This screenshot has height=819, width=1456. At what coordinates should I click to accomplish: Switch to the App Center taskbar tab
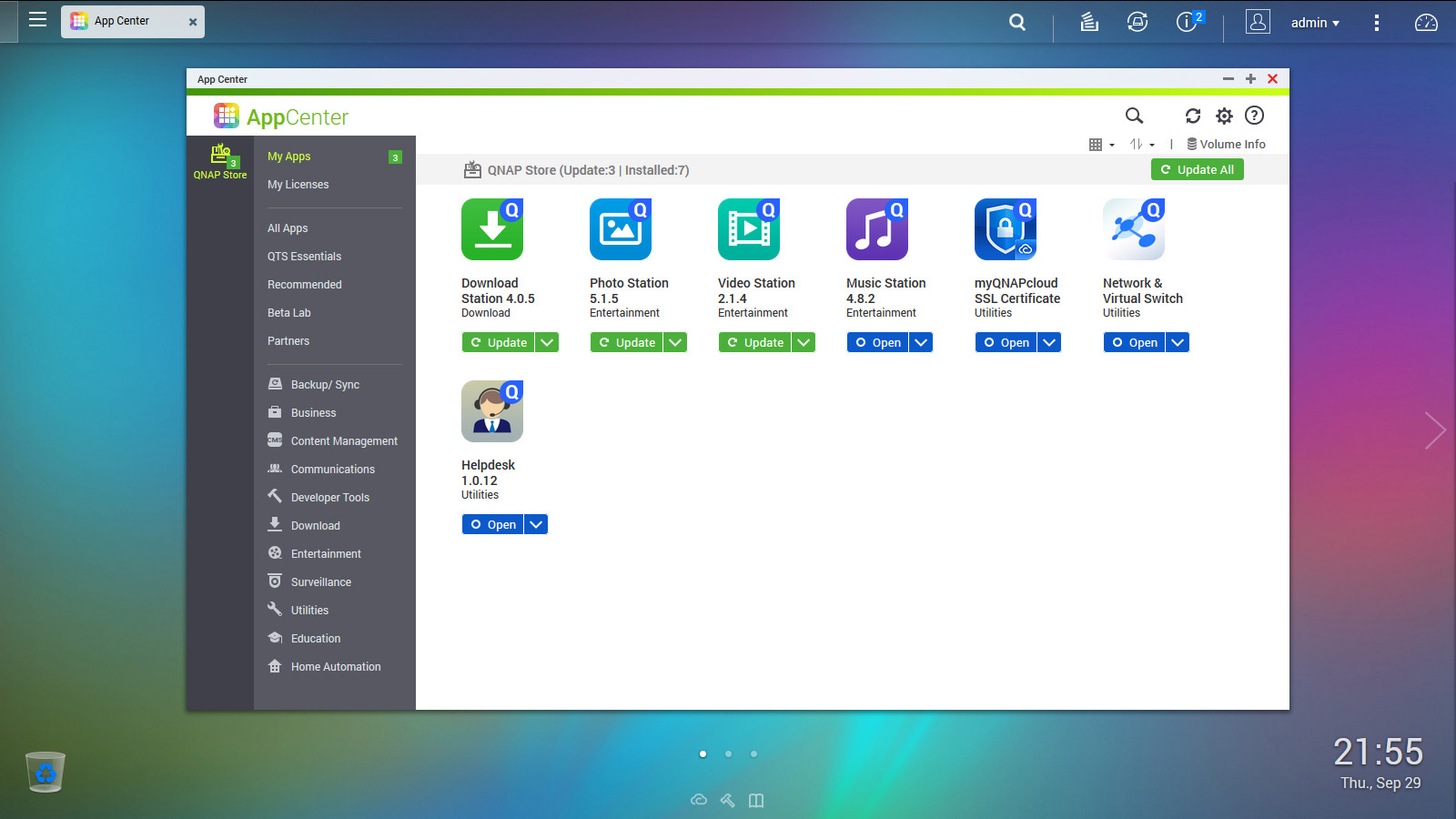tap(133, 21)
